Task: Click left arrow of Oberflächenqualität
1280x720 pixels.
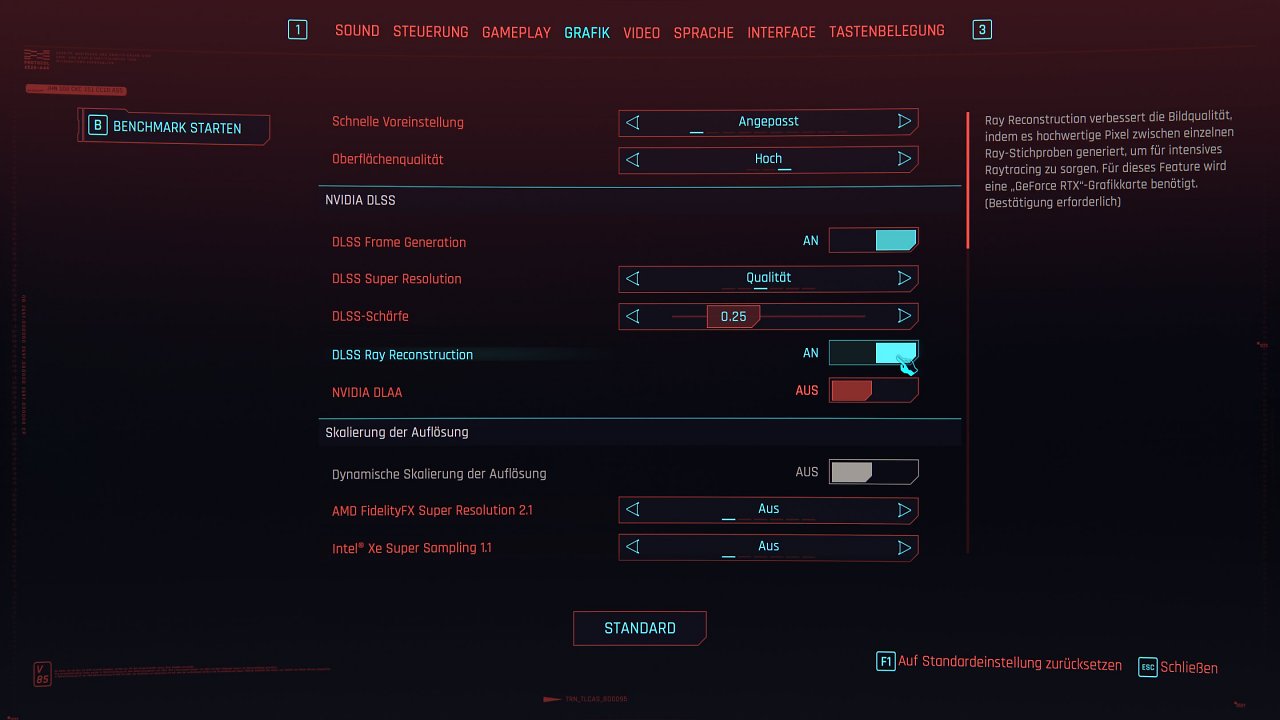Action: [632, 159]
